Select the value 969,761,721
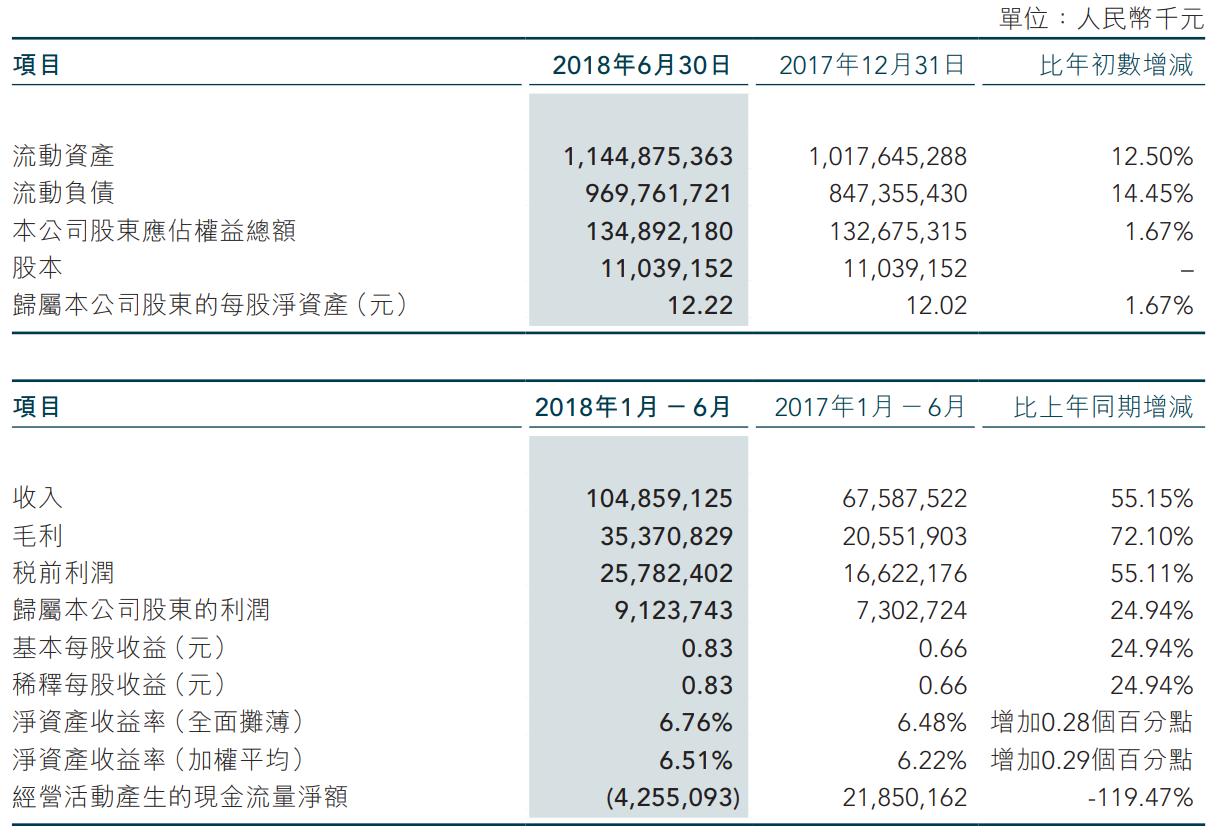 click(658, 194)
